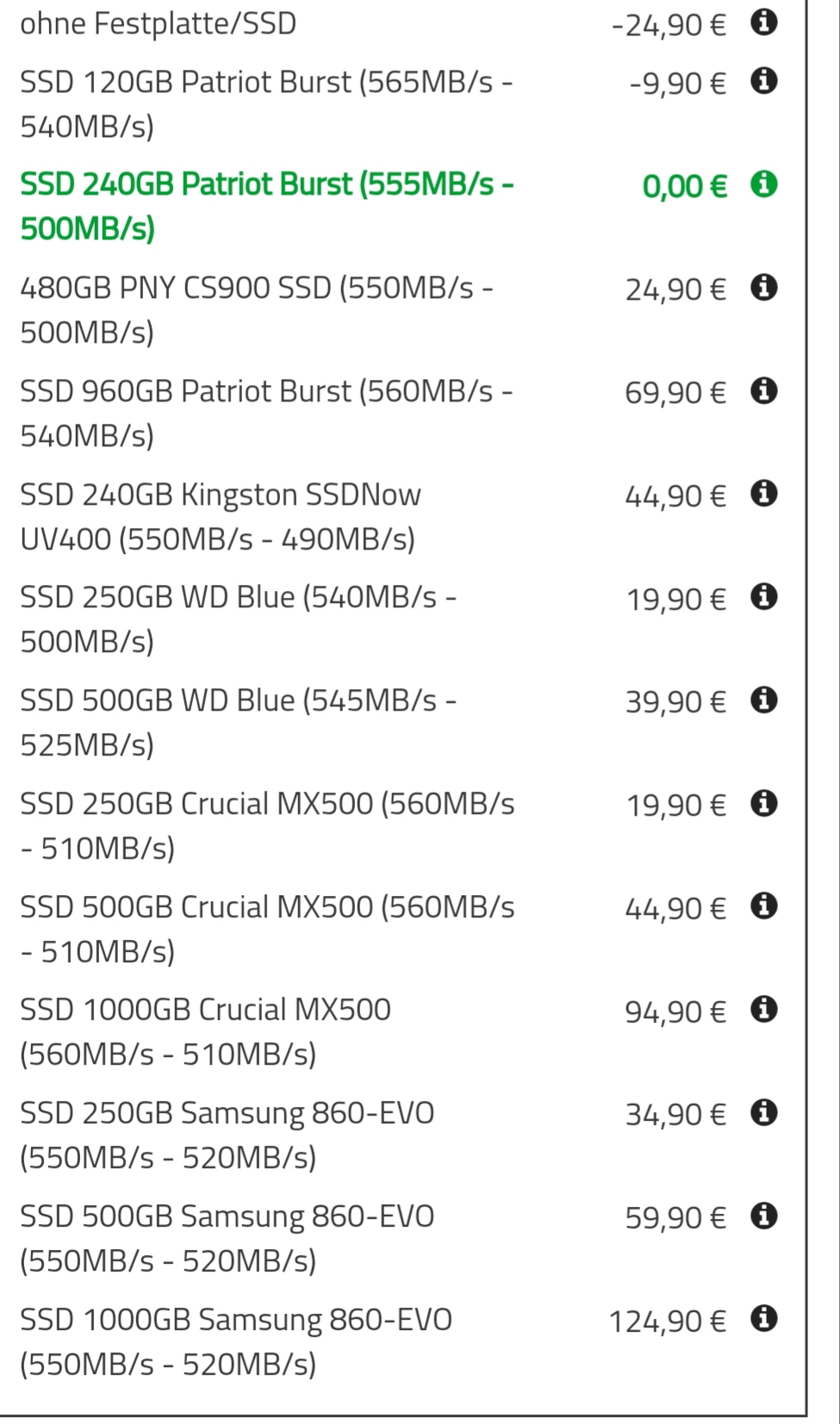This screenshot has height=1424, width=840.
Task: Open info for 250GB WD Blue
Action: tap(763, 597)
